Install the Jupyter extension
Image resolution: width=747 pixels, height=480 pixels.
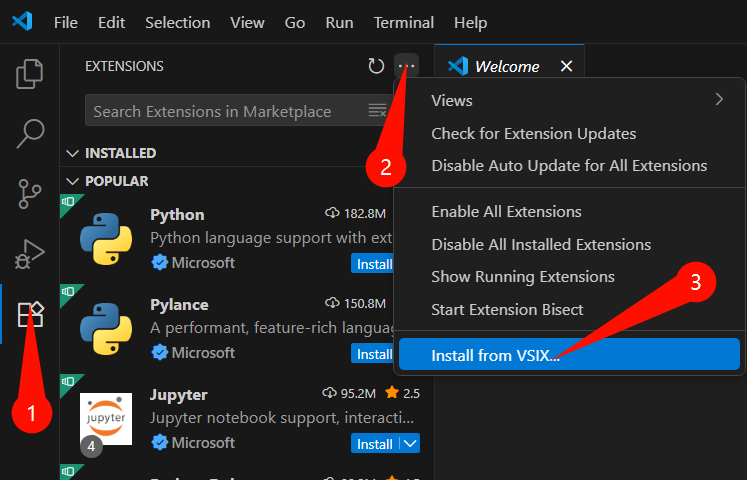375,444
